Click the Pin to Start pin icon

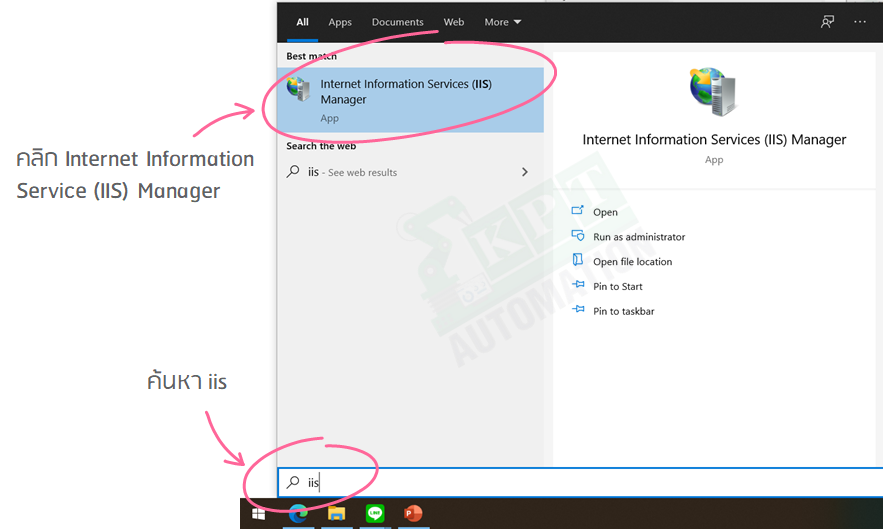coord(578,284)
